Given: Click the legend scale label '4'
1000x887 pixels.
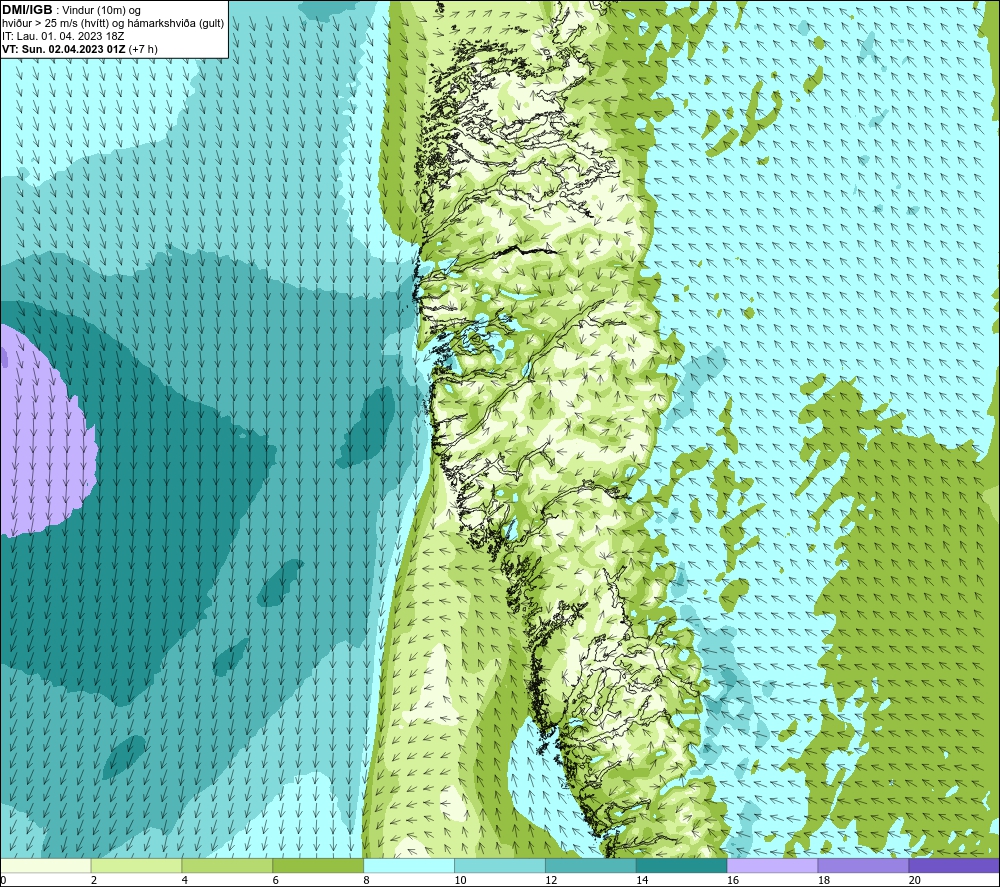Looking at the screenshot, I should point(184,881).
